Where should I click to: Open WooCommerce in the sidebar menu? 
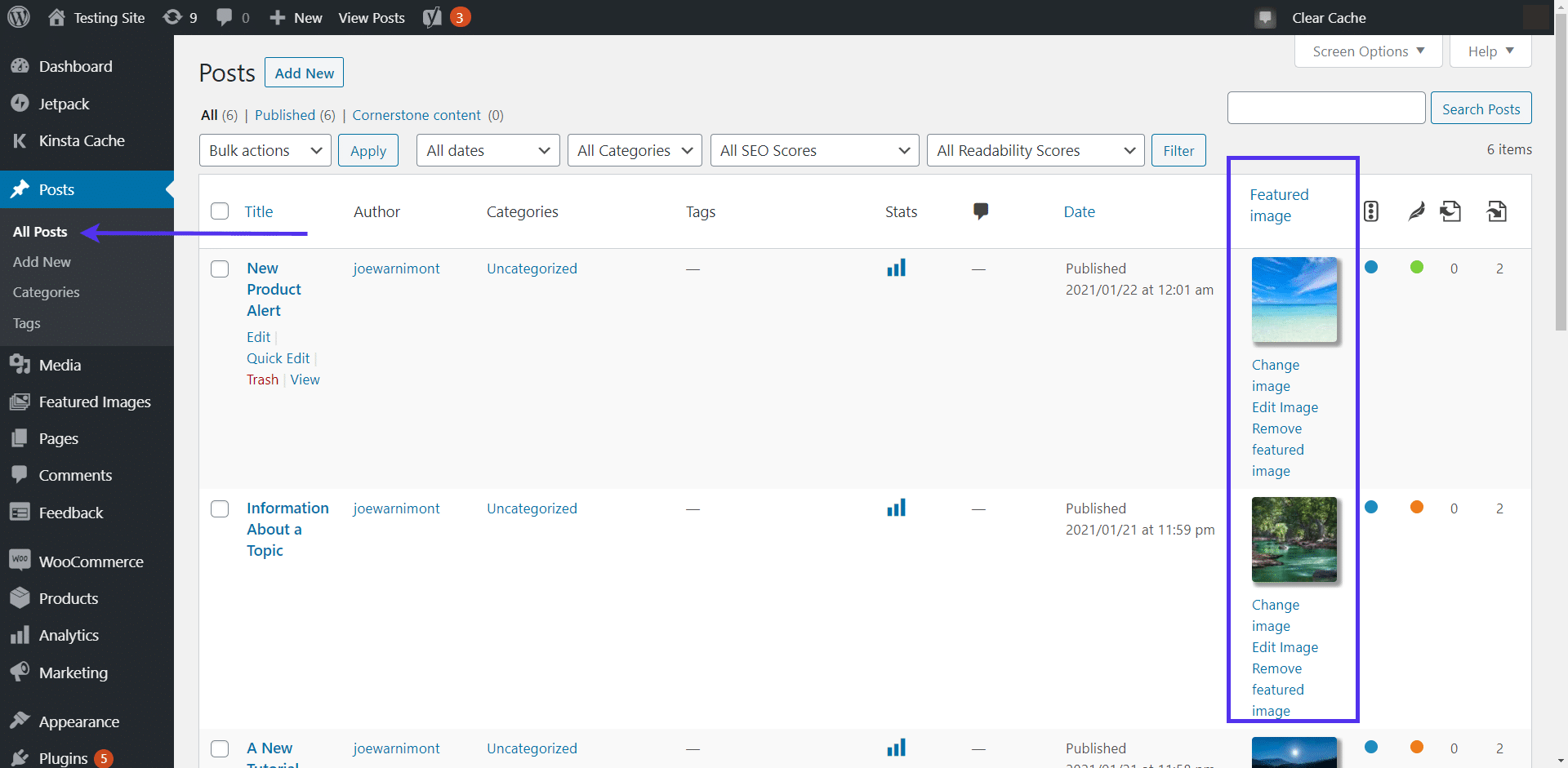pos(91,562)
